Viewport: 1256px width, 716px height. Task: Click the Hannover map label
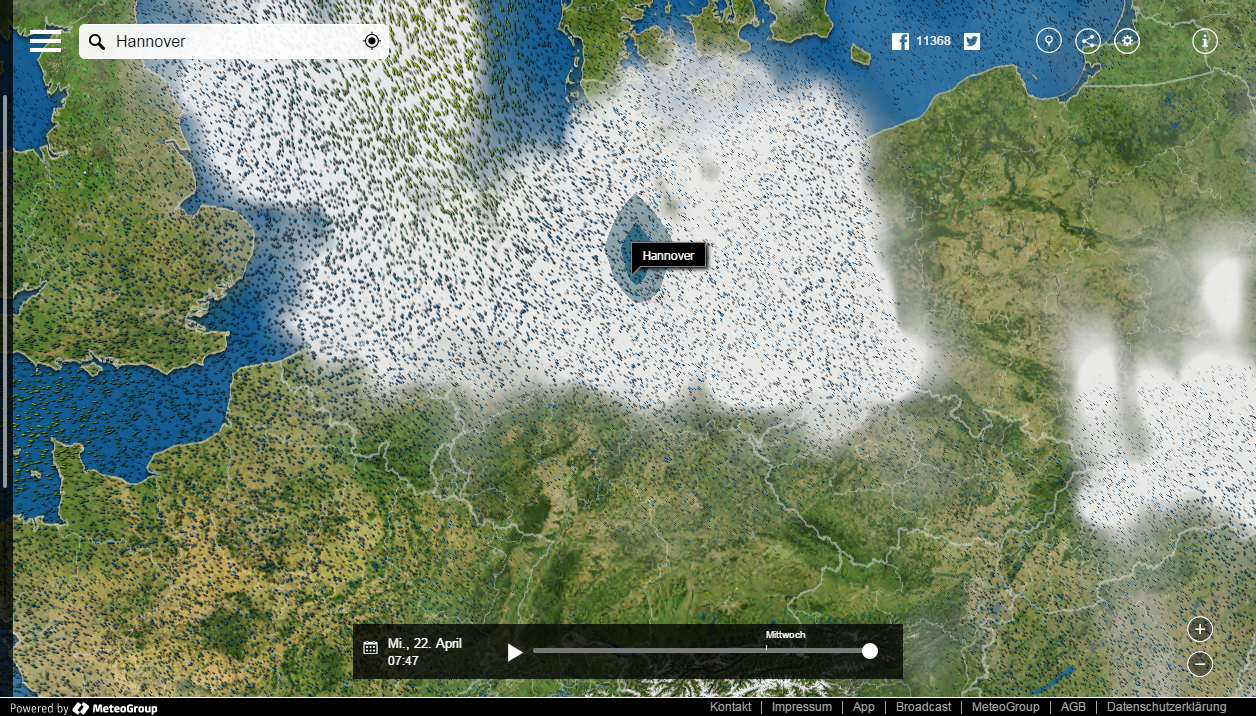pyautogui.click(x=668, y=256)
